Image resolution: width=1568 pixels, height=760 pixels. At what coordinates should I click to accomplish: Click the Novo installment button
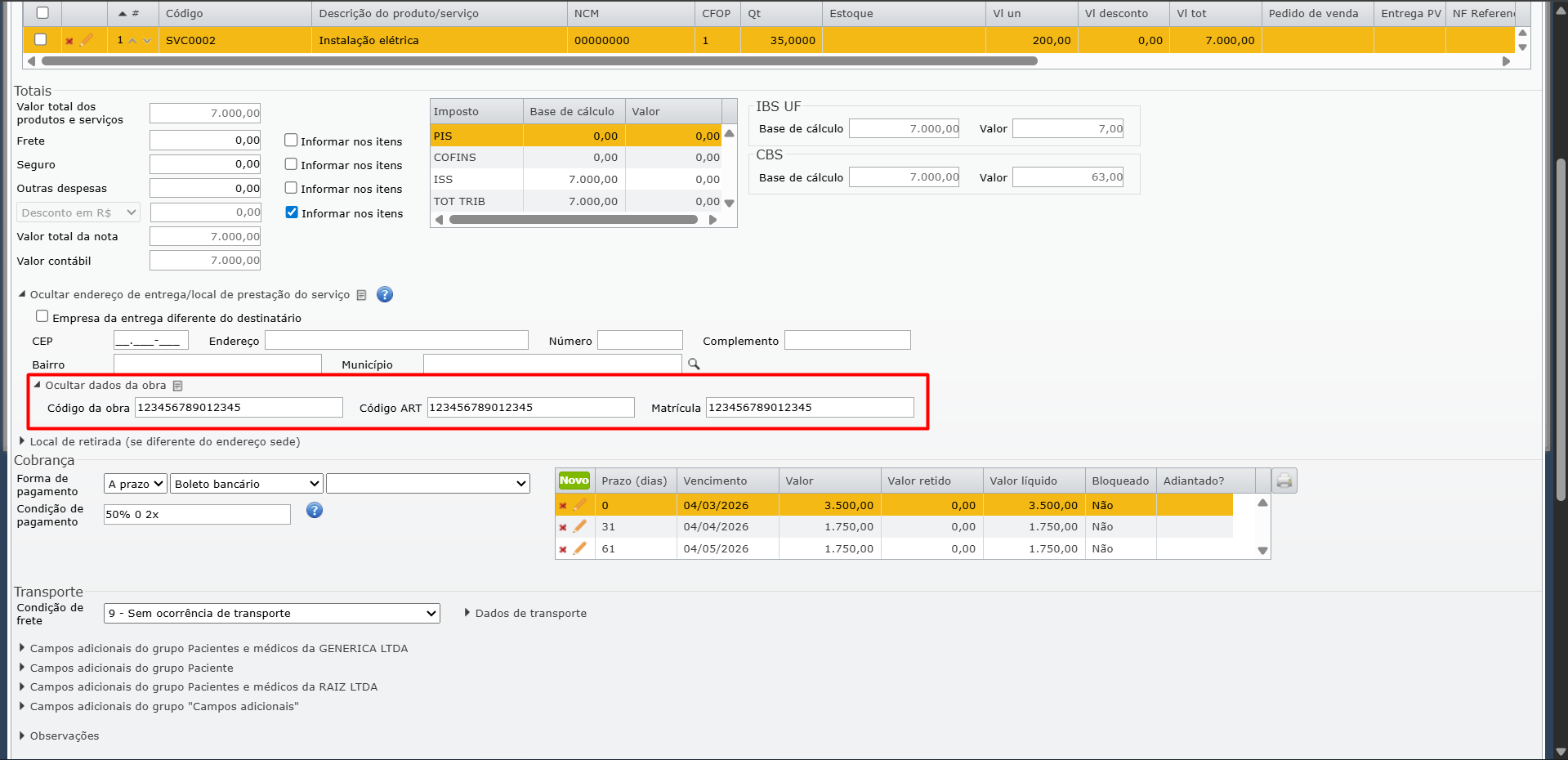tap(574, 481)
